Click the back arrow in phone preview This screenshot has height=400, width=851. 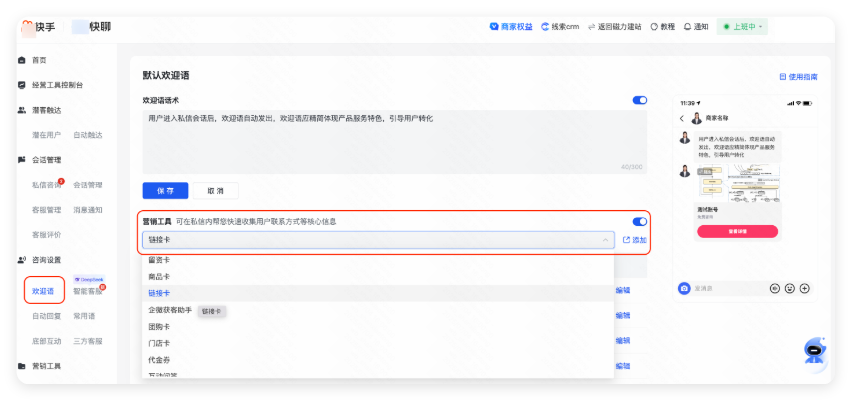682,118
